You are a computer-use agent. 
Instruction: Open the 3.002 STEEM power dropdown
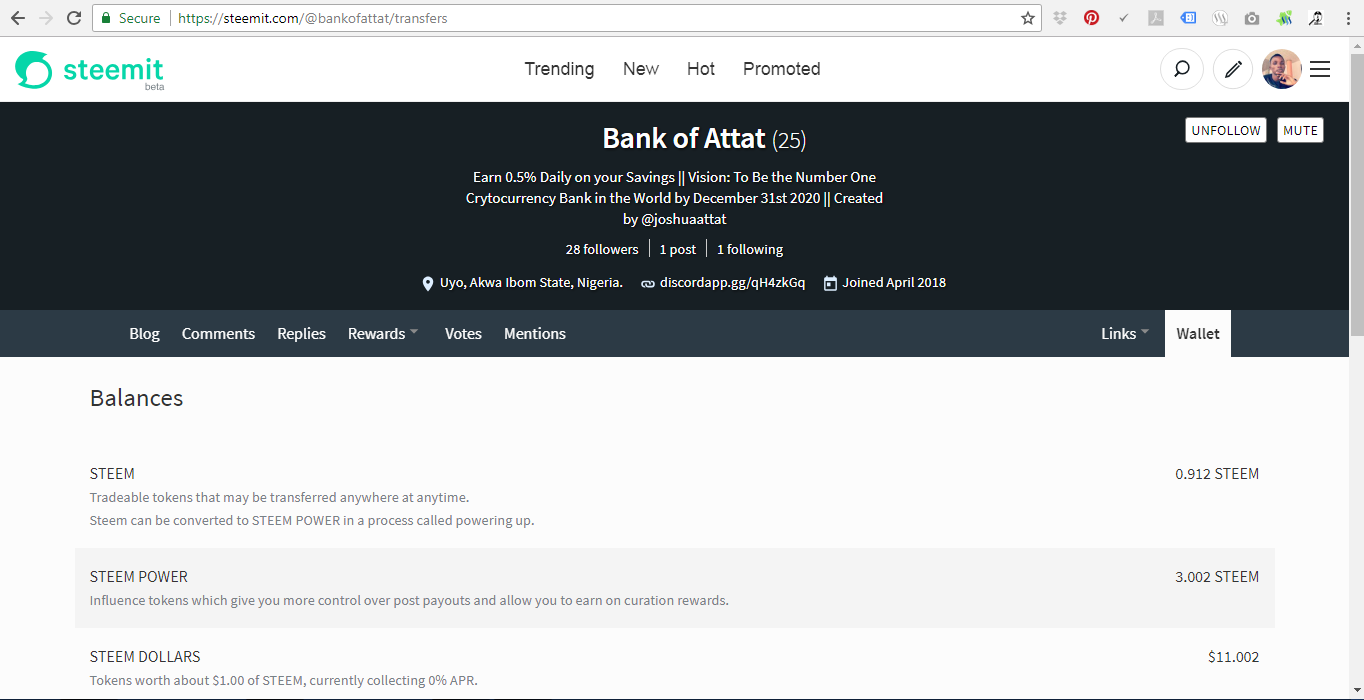[1217, 577]
